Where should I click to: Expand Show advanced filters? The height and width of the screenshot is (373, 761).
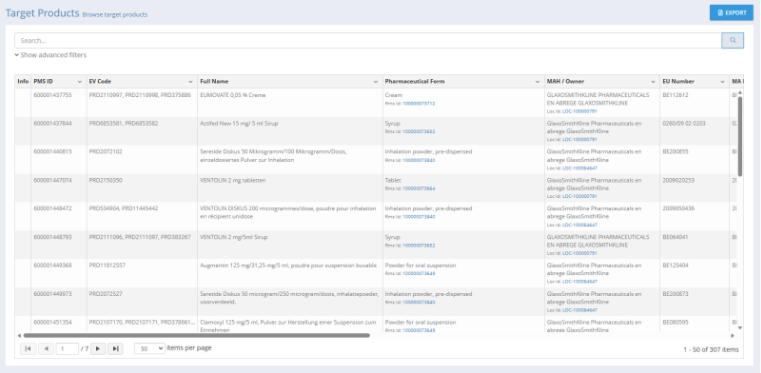pyautogui.click(x=50, y=55)
